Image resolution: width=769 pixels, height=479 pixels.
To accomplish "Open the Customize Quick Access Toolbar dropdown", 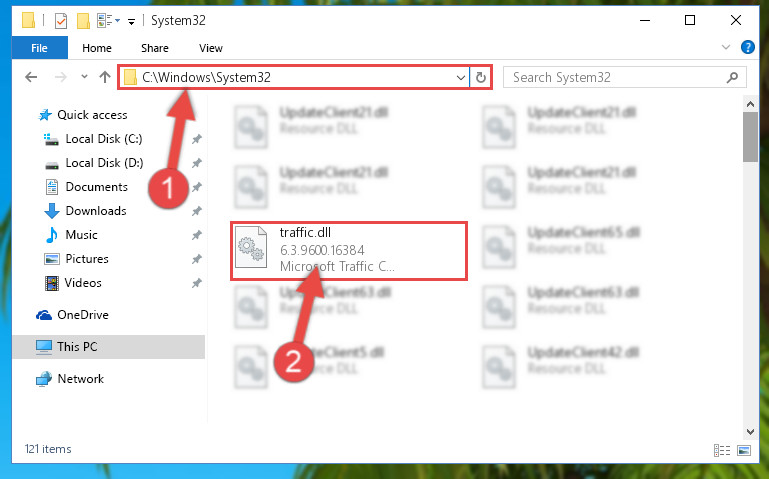I will (x=131, y=22).
